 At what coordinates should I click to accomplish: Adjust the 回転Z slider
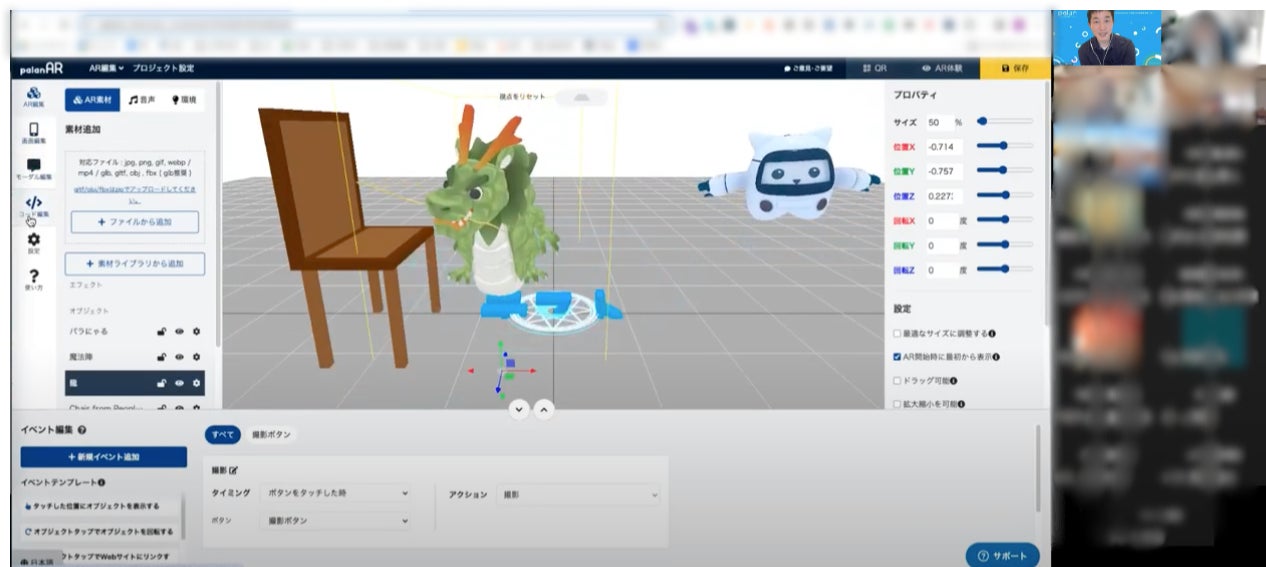(1005, 269)
